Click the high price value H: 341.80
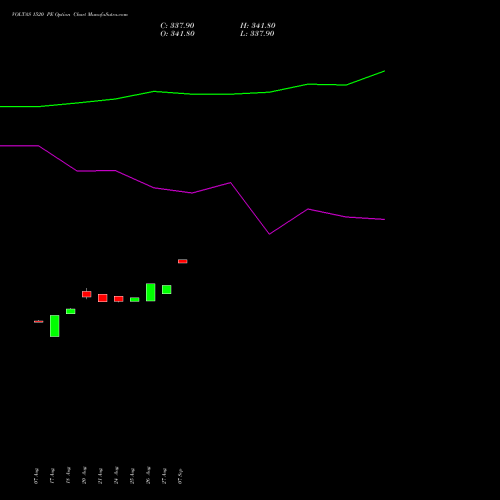500x500 pixels. (258, 26)
